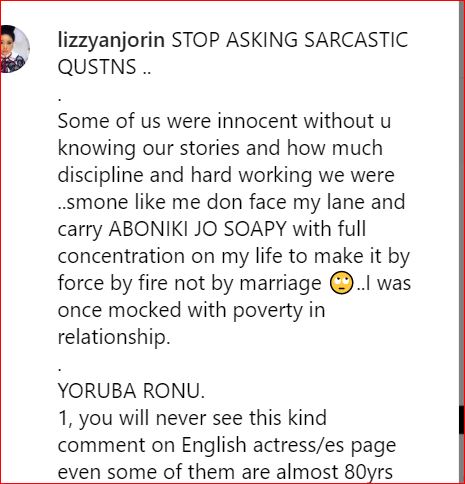Image resolution: width=465 pixels, height=484 pixels.
Task: Click the eye-roll emoji after marriage
Action: tap(341, 284)
